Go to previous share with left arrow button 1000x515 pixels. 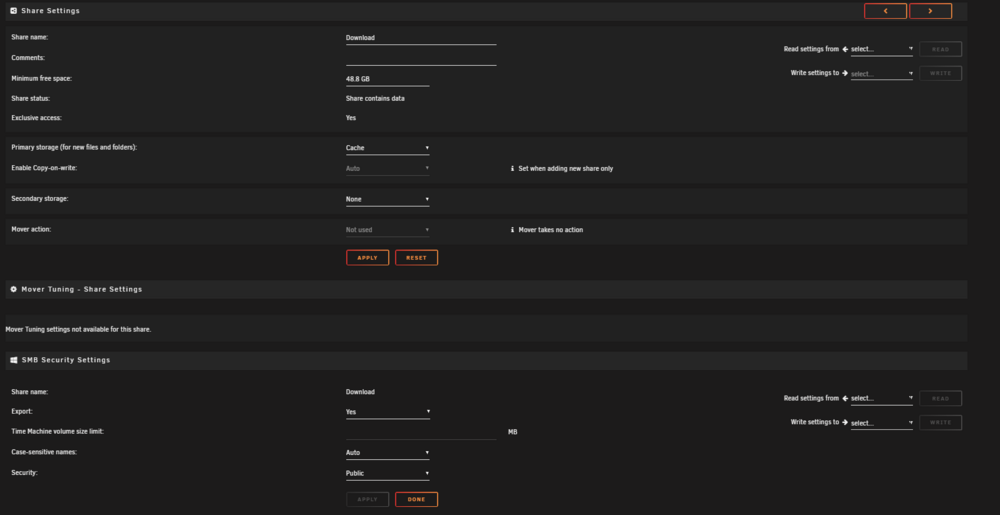click(x=885, y=11)
